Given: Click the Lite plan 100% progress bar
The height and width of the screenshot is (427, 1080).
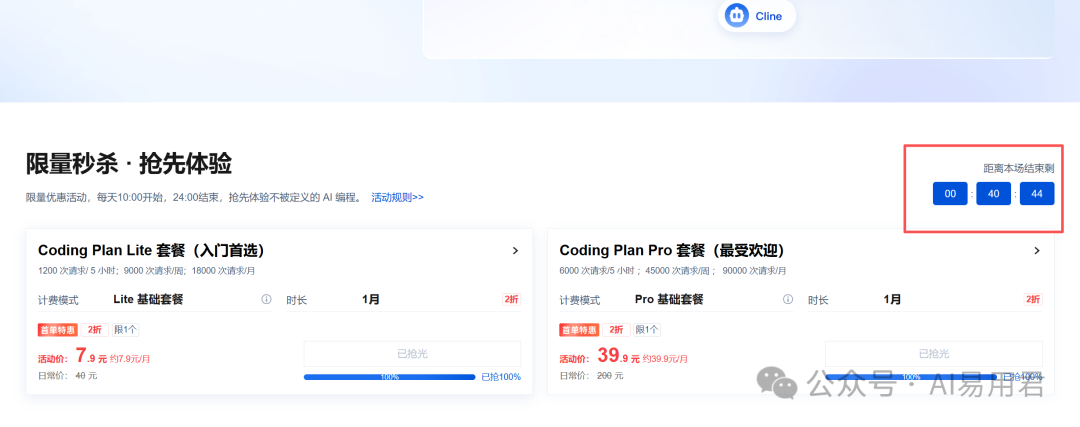Looking at the screenshot, I should click(x=389, y=377).
